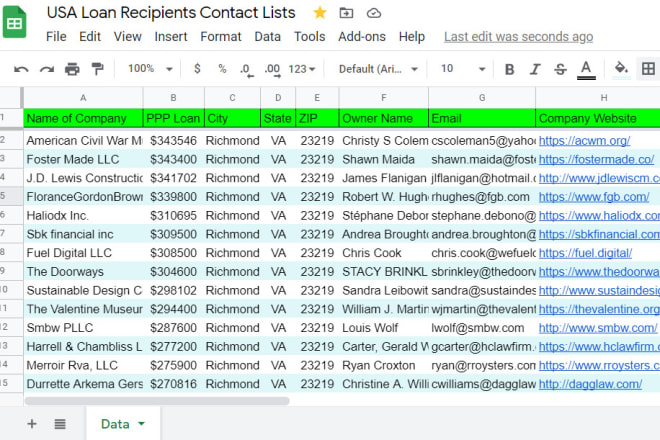660x440 pixels.
Task: Use the horizontal scrollbar thumb
Action: tap(157, 401)
